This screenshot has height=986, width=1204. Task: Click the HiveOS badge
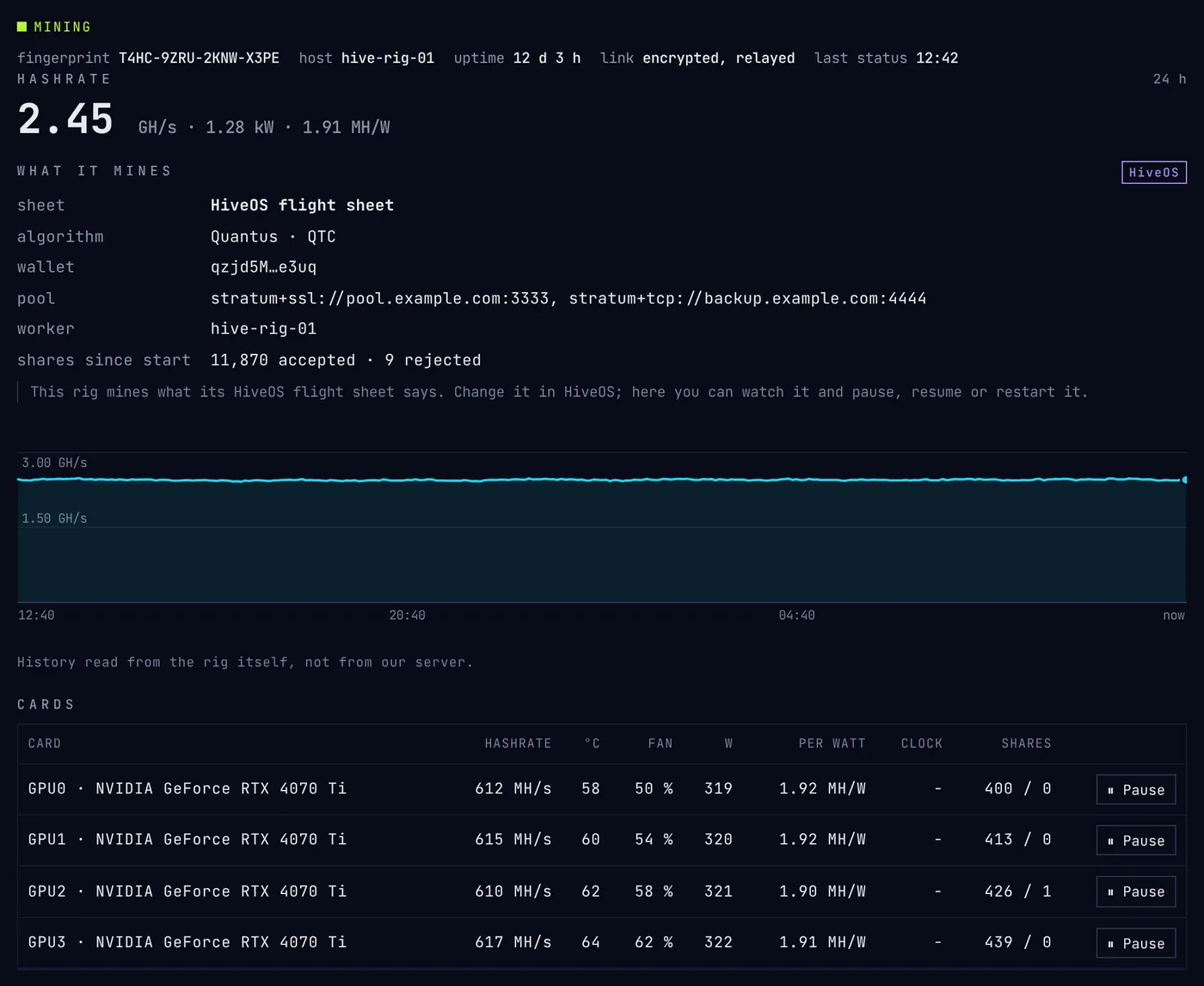tap(1154, 172)
